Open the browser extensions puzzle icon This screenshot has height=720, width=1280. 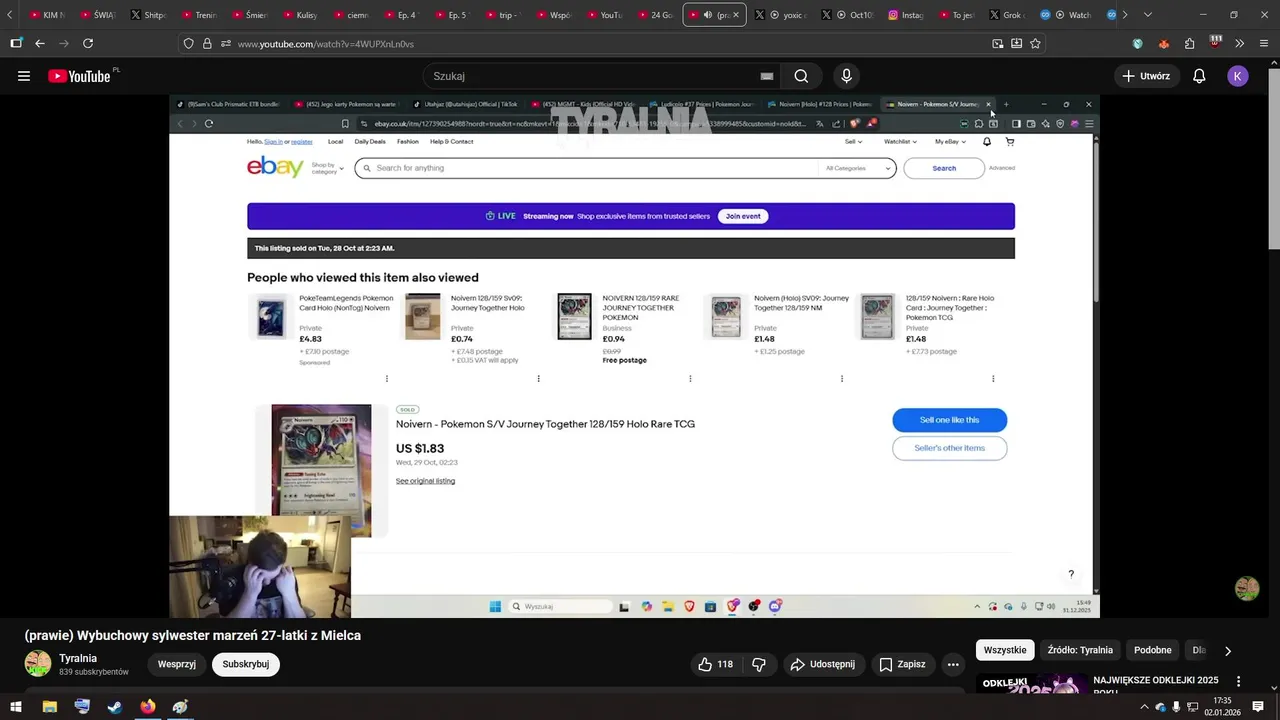click(x=1189, y=44)
